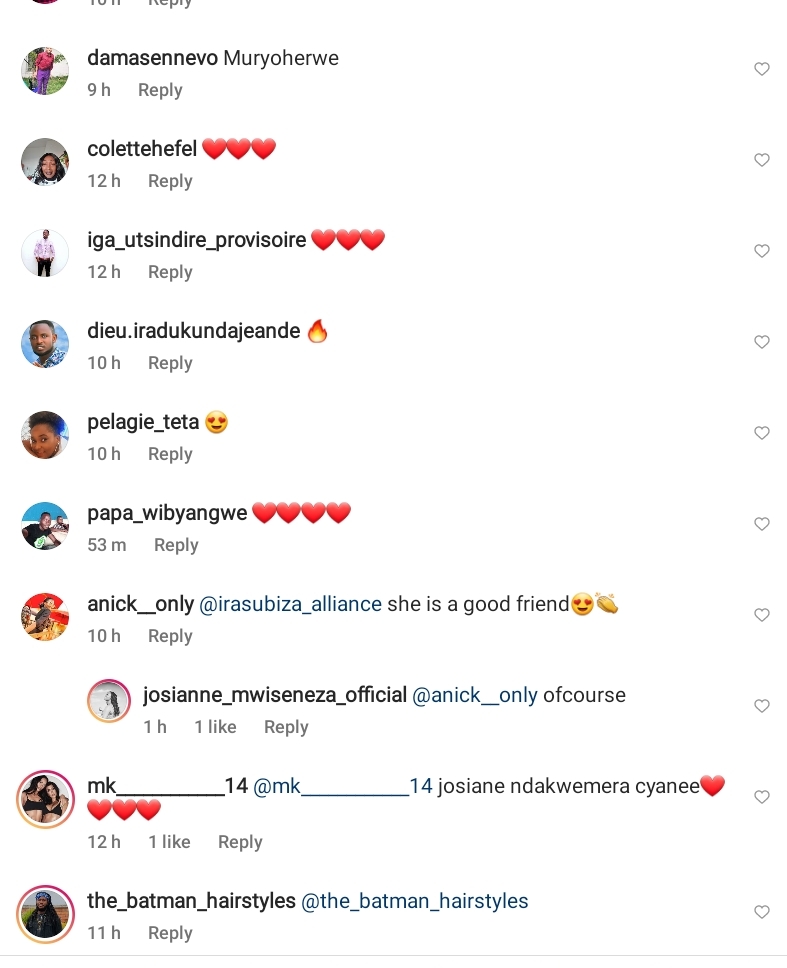This screenshot has height=968, width=787.
Task: Open mk___14's story avatar
Action: coord(45,799)
